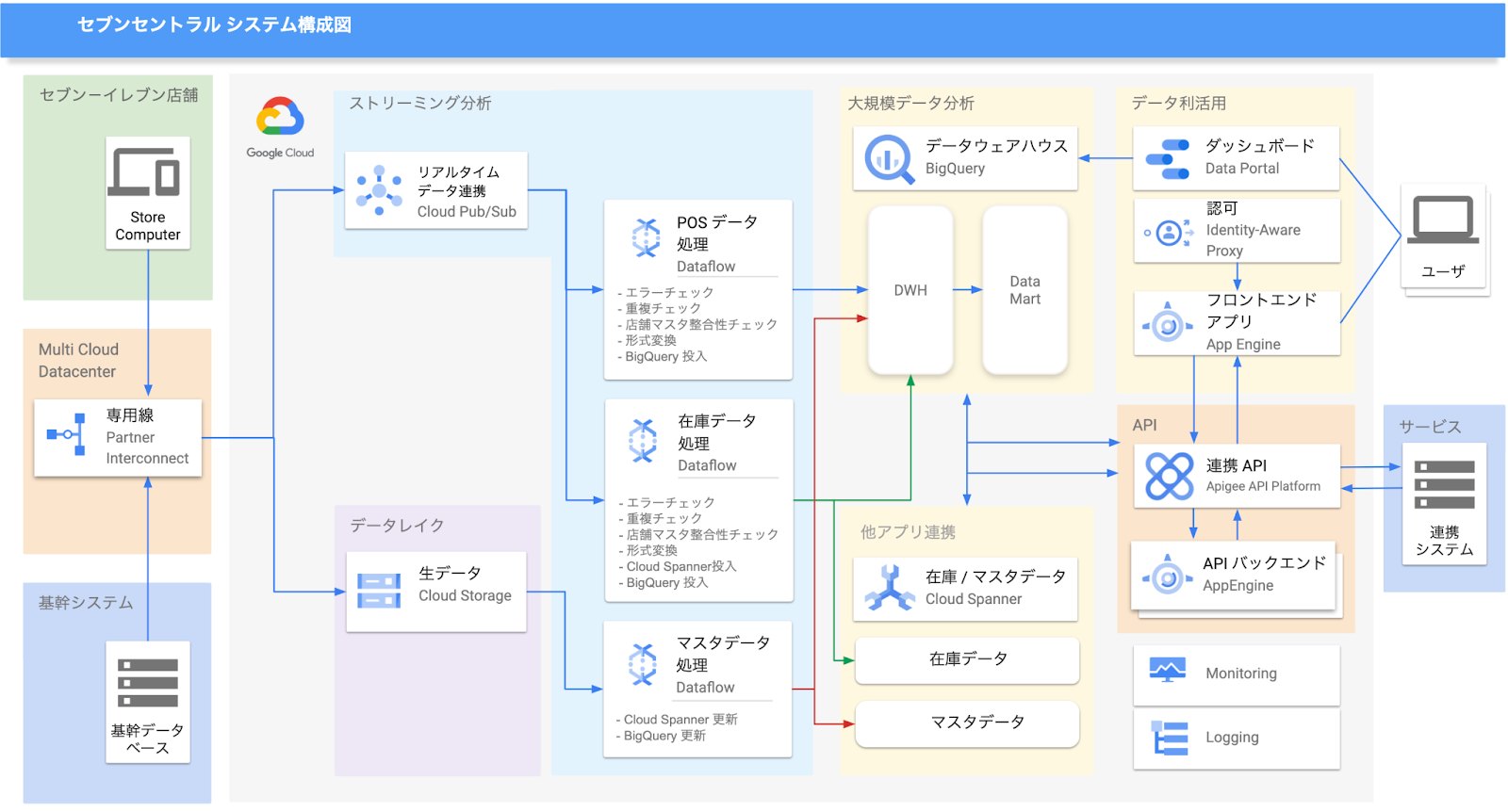Click the 生データ Cloud Storage text

click(466, 584)
